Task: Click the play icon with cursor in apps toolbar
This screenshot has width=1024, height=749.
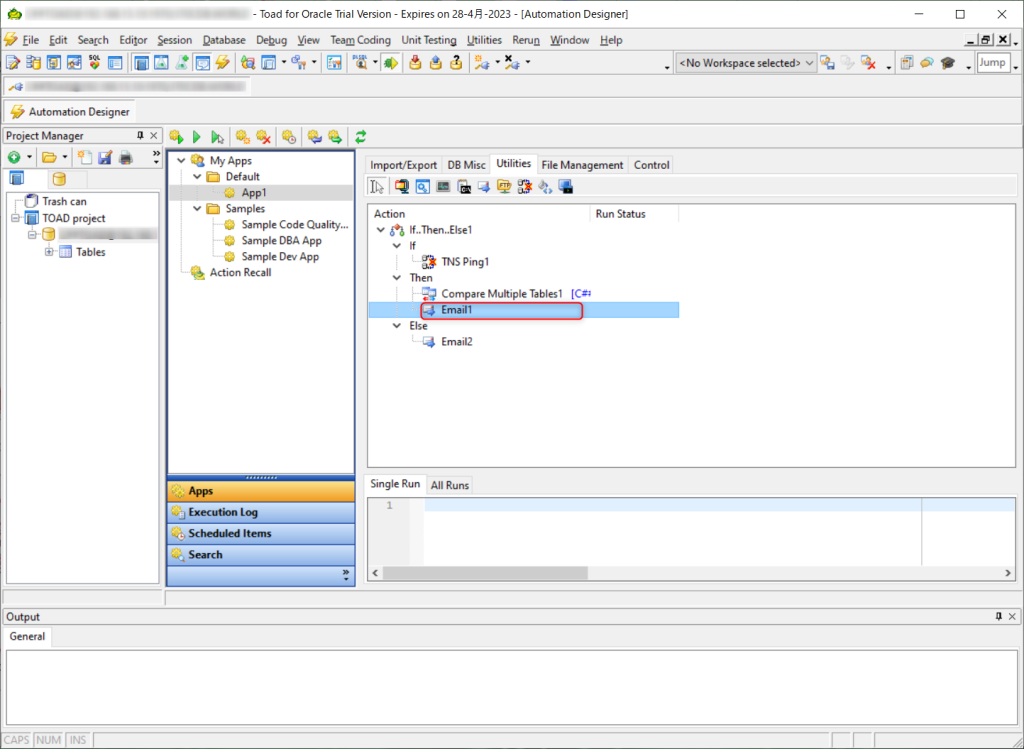Action: [x=217, y=137]
